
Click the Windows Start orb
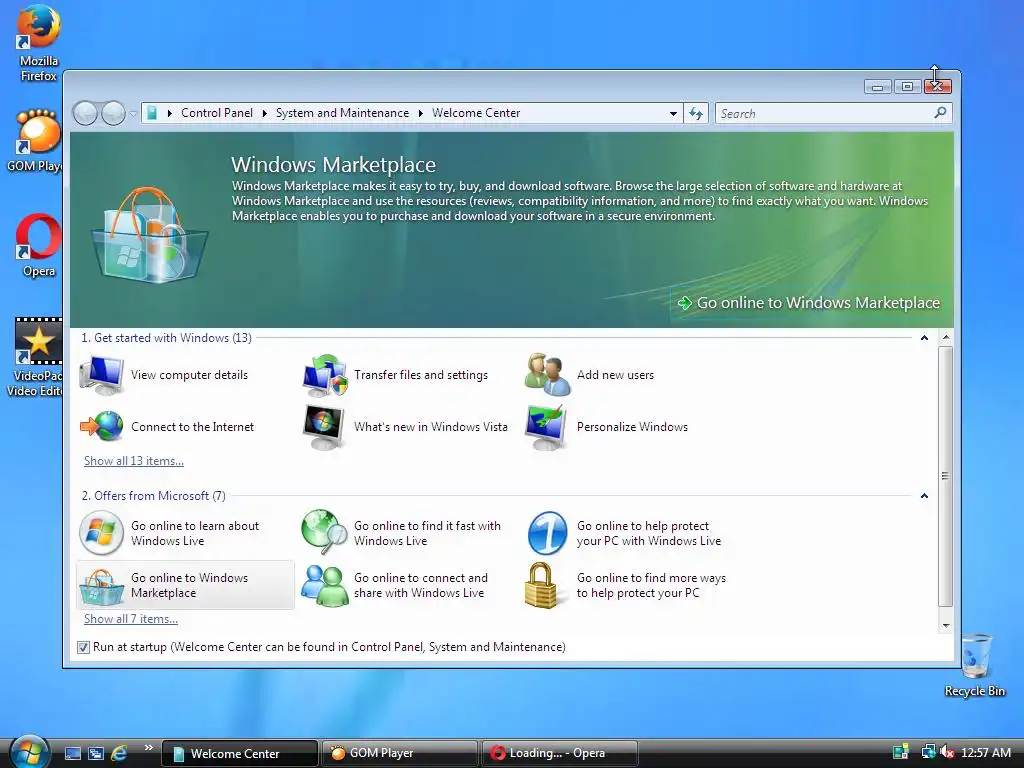point(30,752)
